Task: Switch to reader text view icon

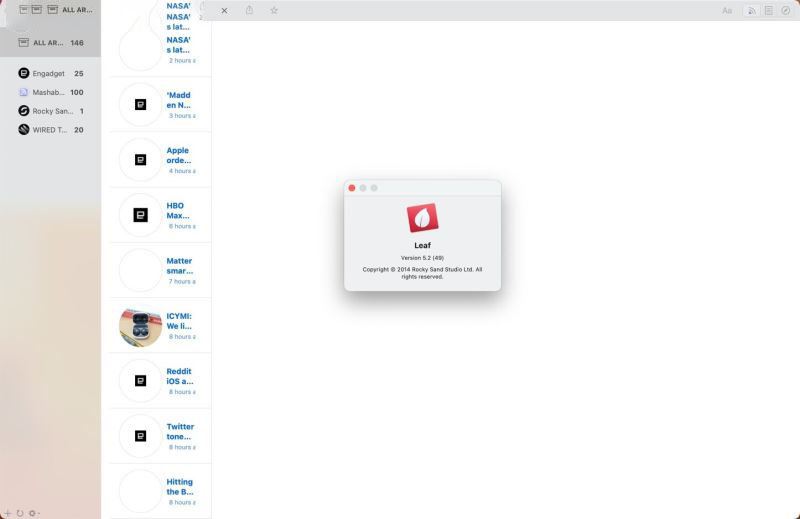Action: click(769, 10)
